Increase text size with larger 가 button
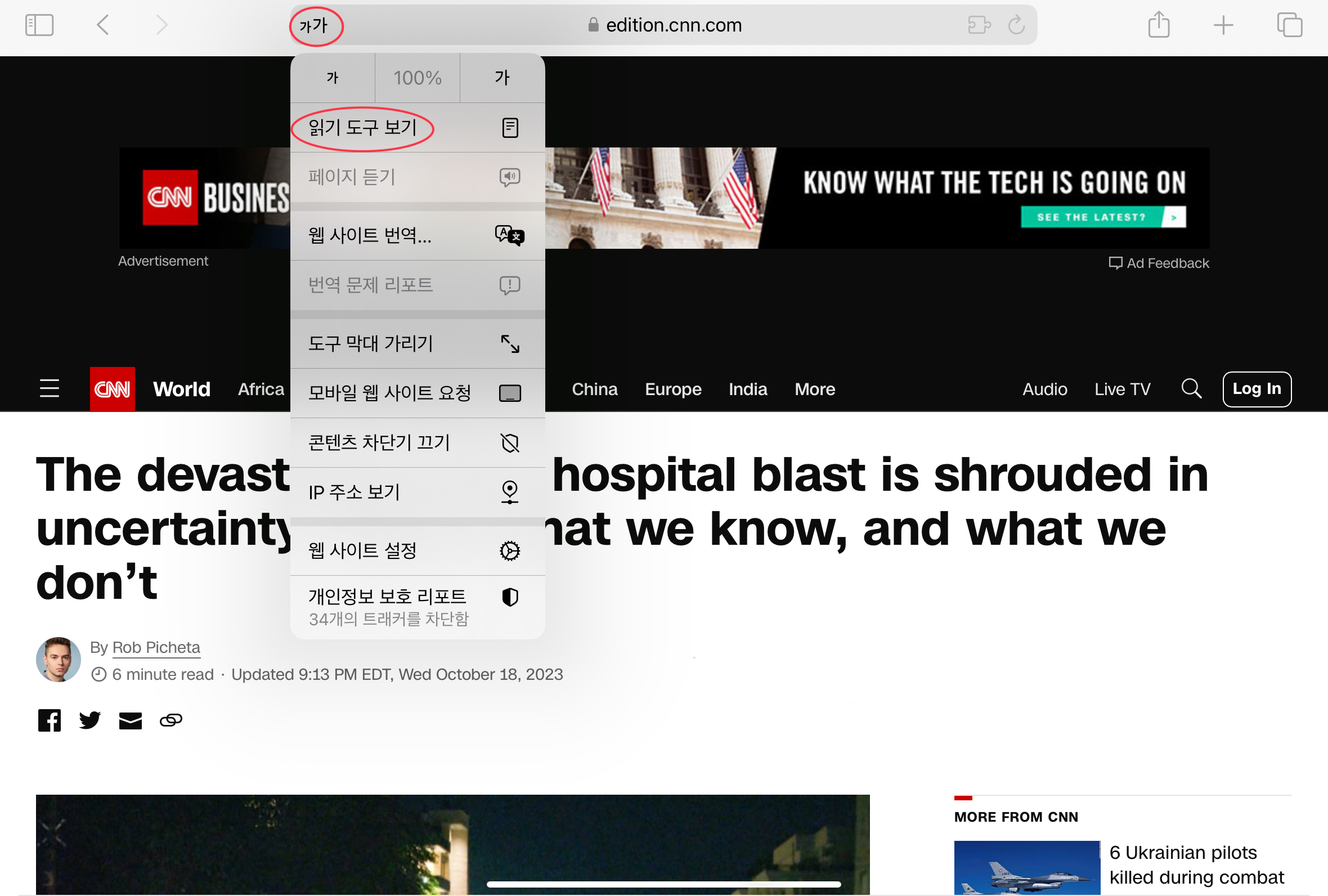This screenshot has height=896, width=1328. (502, 78)
